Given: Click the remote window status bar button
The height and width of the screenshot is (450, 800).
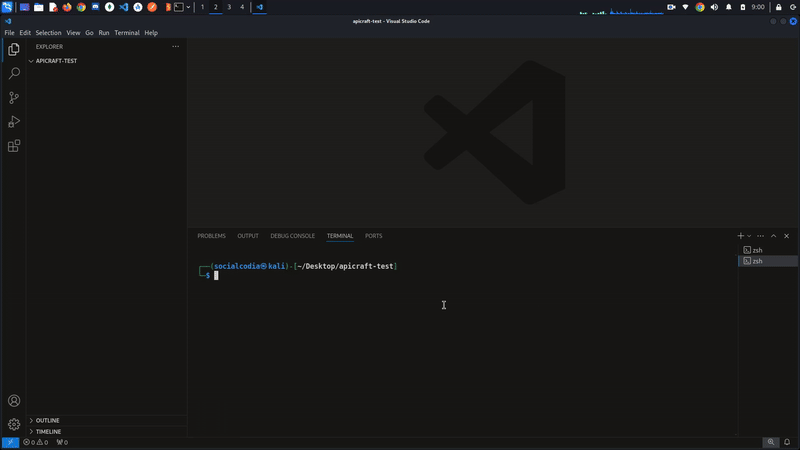Looking at the screenshot, I should click(x=10, y=442).
